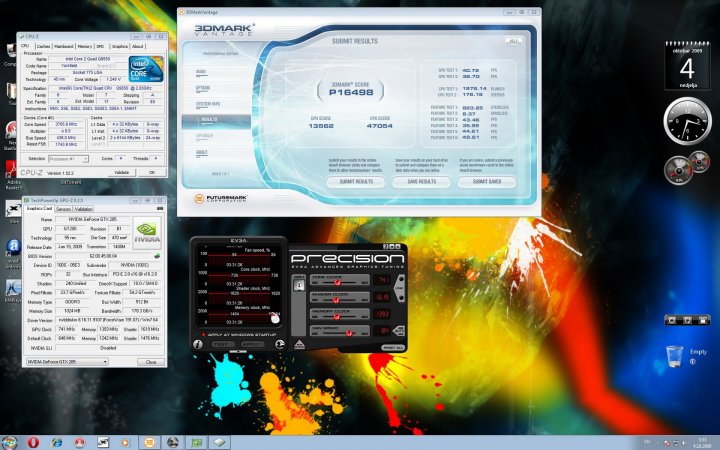Switch to the Caches tab in CPU-Z
Screen dimensions: 720x450
coord(43,46)
